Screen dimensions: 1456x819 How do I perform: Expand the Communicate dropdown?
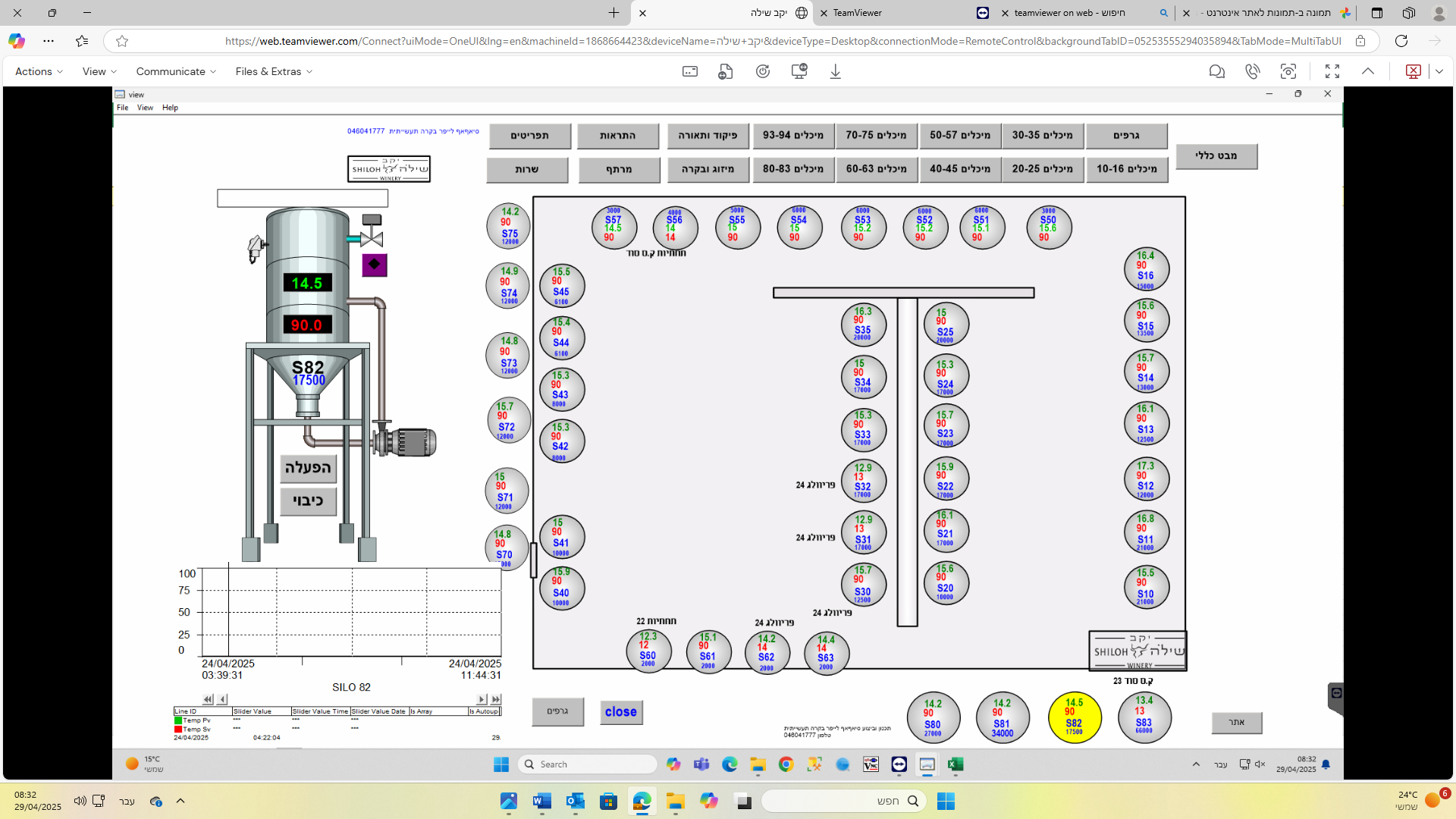click(x=176, y=71)
